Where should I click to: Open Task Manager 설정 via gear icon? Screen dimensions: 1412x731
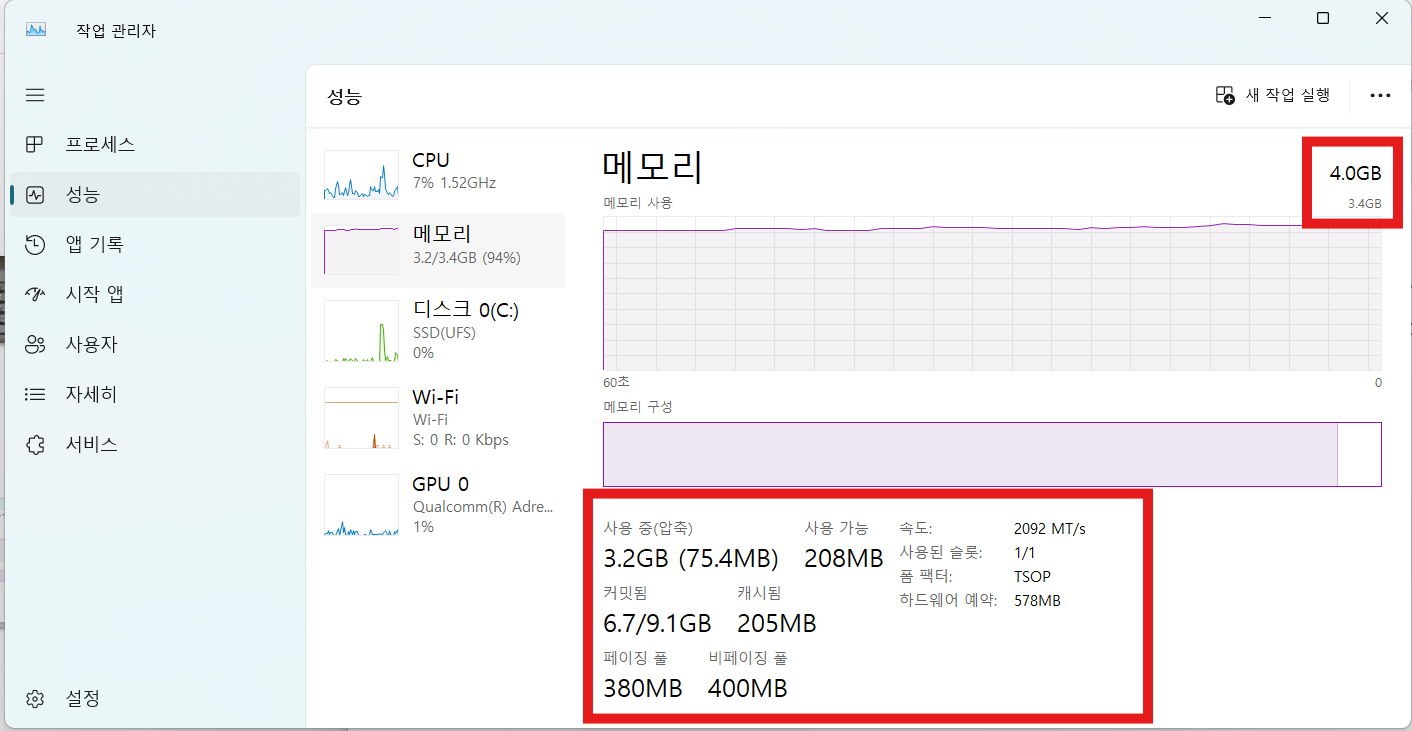pyautogui.click(x=35, y=698)
